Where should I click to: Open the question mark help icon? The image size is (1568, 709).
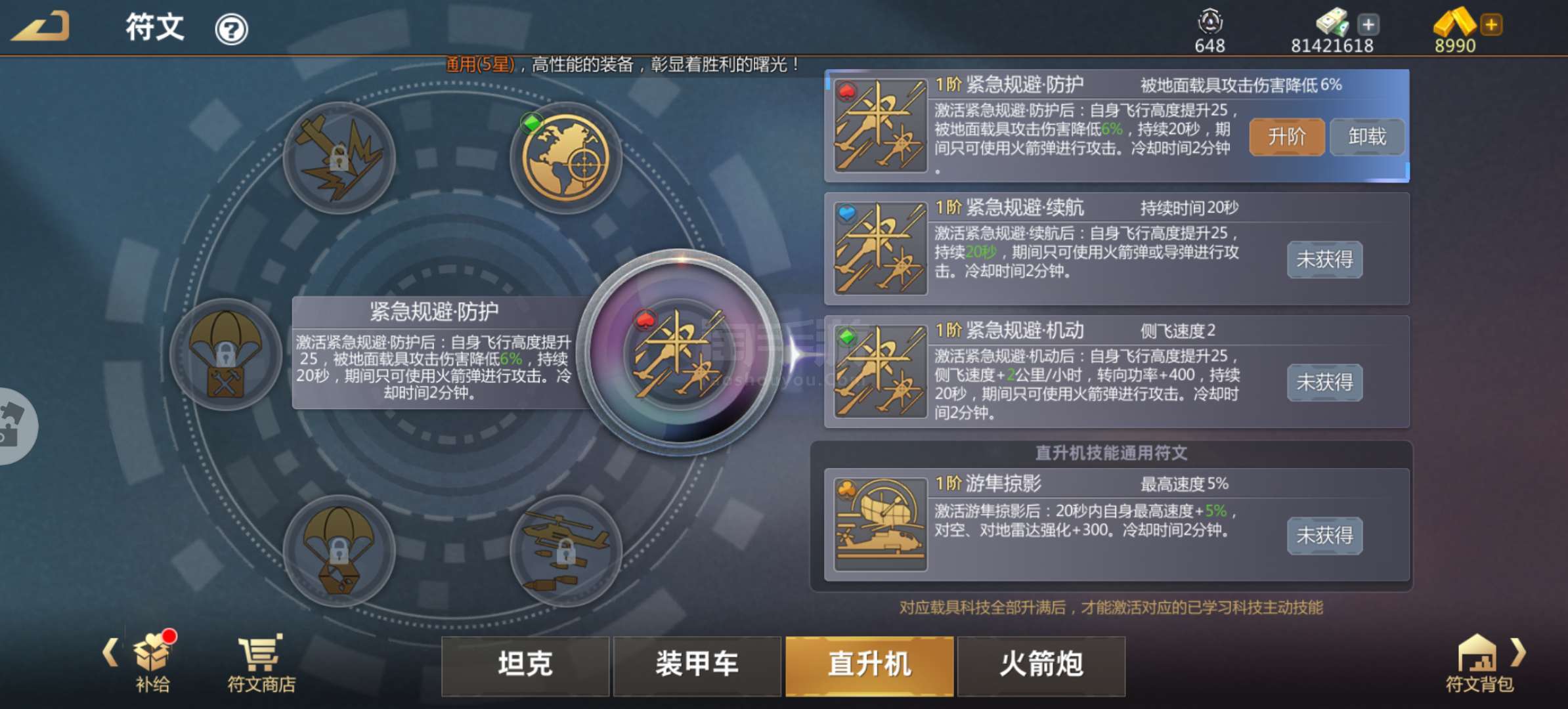pos(231,30)
